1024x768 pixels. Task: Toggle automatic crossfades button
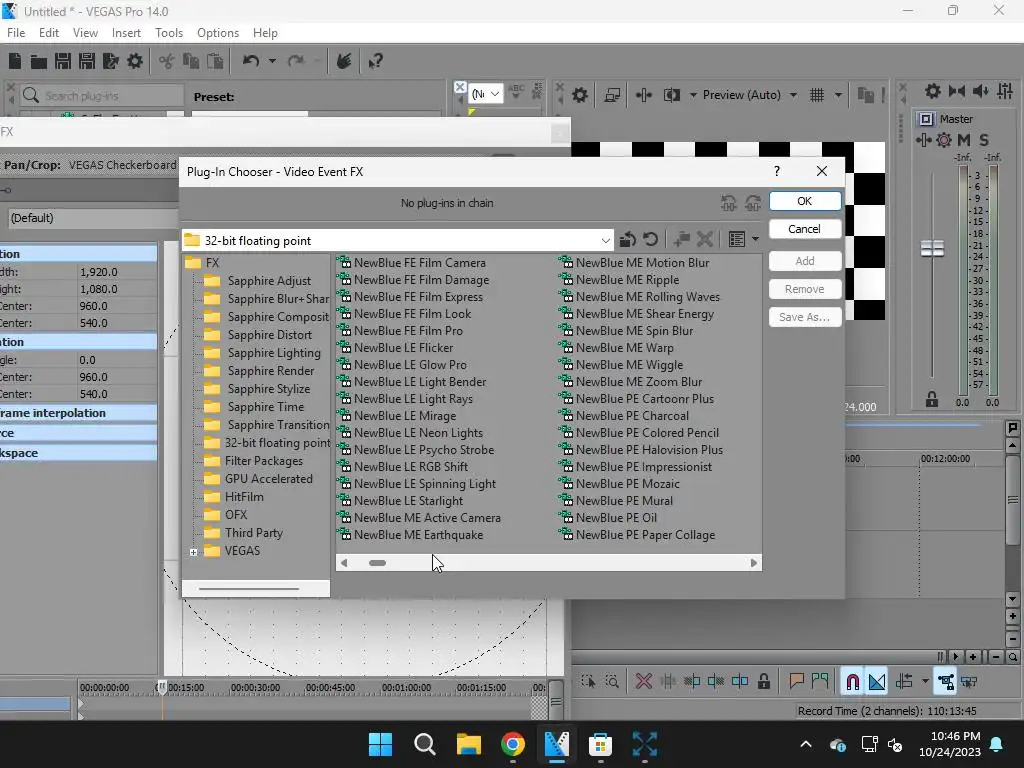(876, 682)
